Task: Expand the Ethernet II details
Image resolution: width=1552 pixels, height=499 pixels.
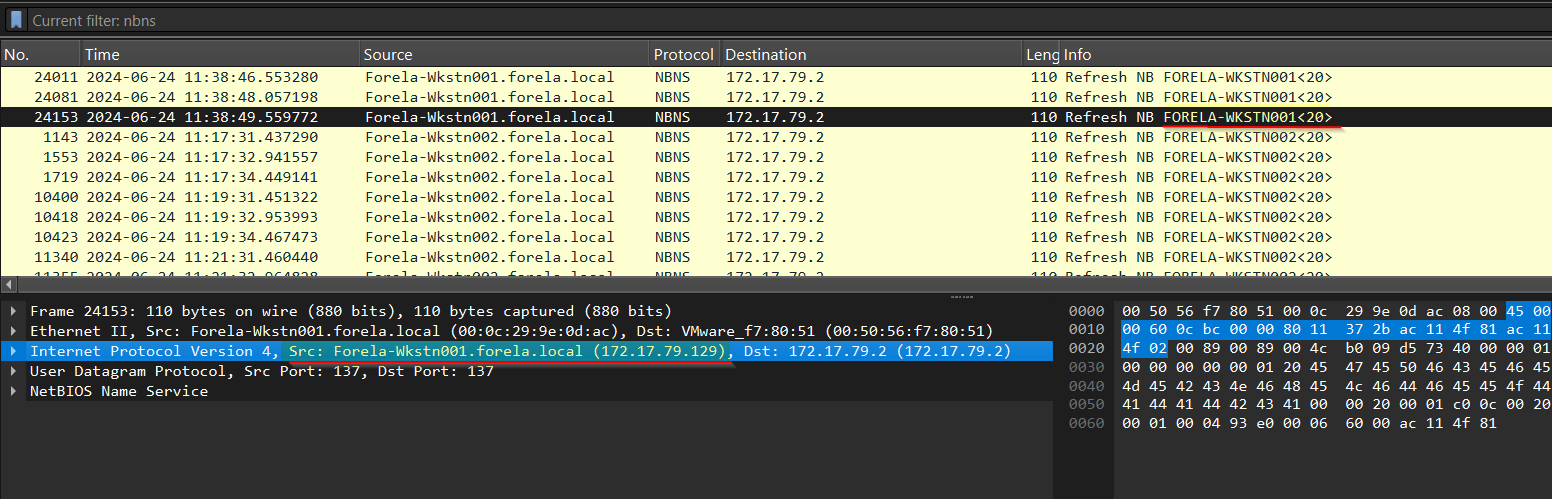Action: tap(13, 331)
